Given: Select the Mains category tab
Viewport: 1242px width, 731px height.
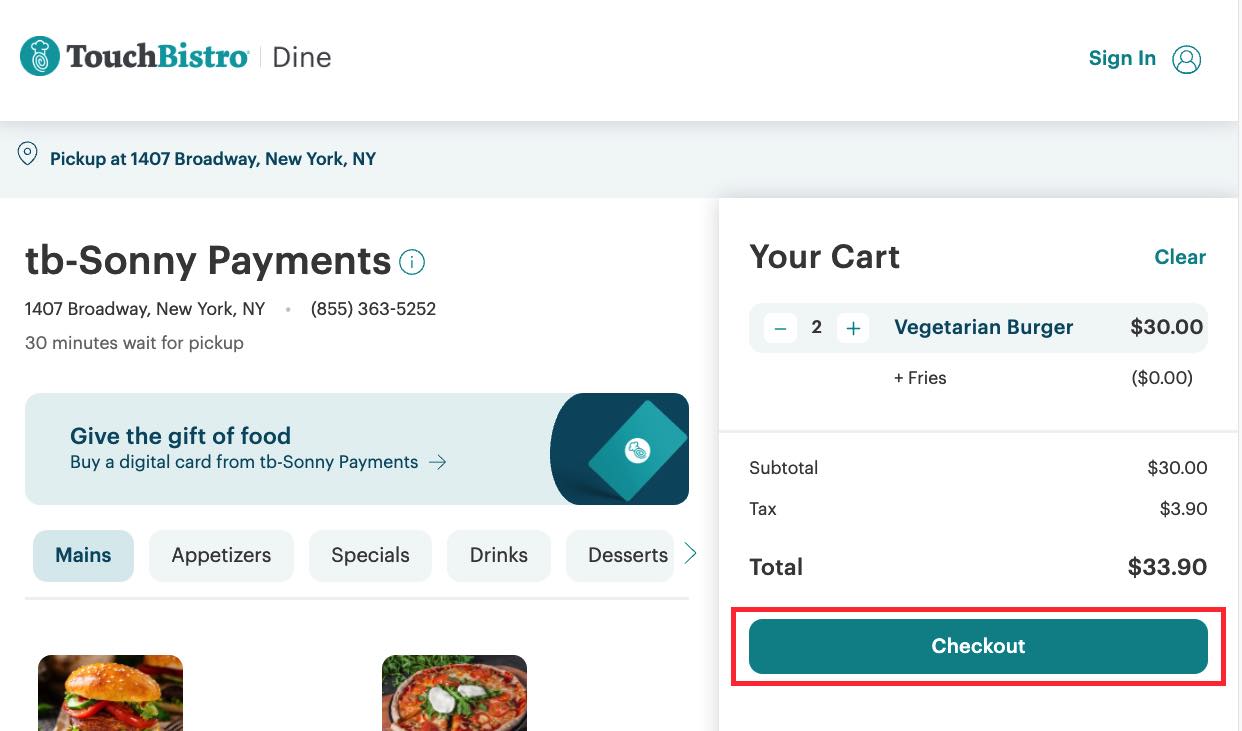Looking at the screenshot, I should click(x=83, y=554).
